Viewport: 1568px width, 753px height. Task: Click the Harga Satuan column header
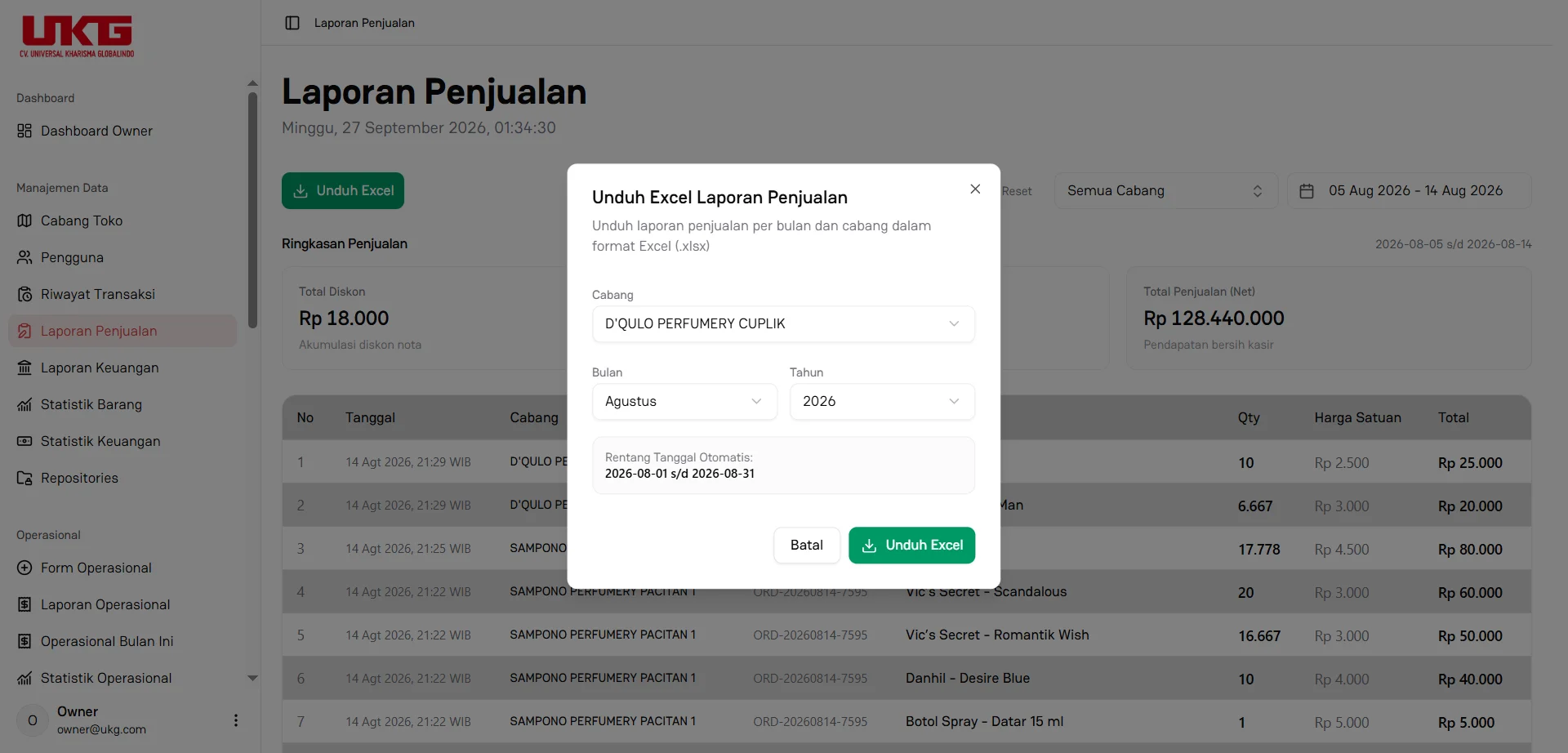coord(1357,417)
